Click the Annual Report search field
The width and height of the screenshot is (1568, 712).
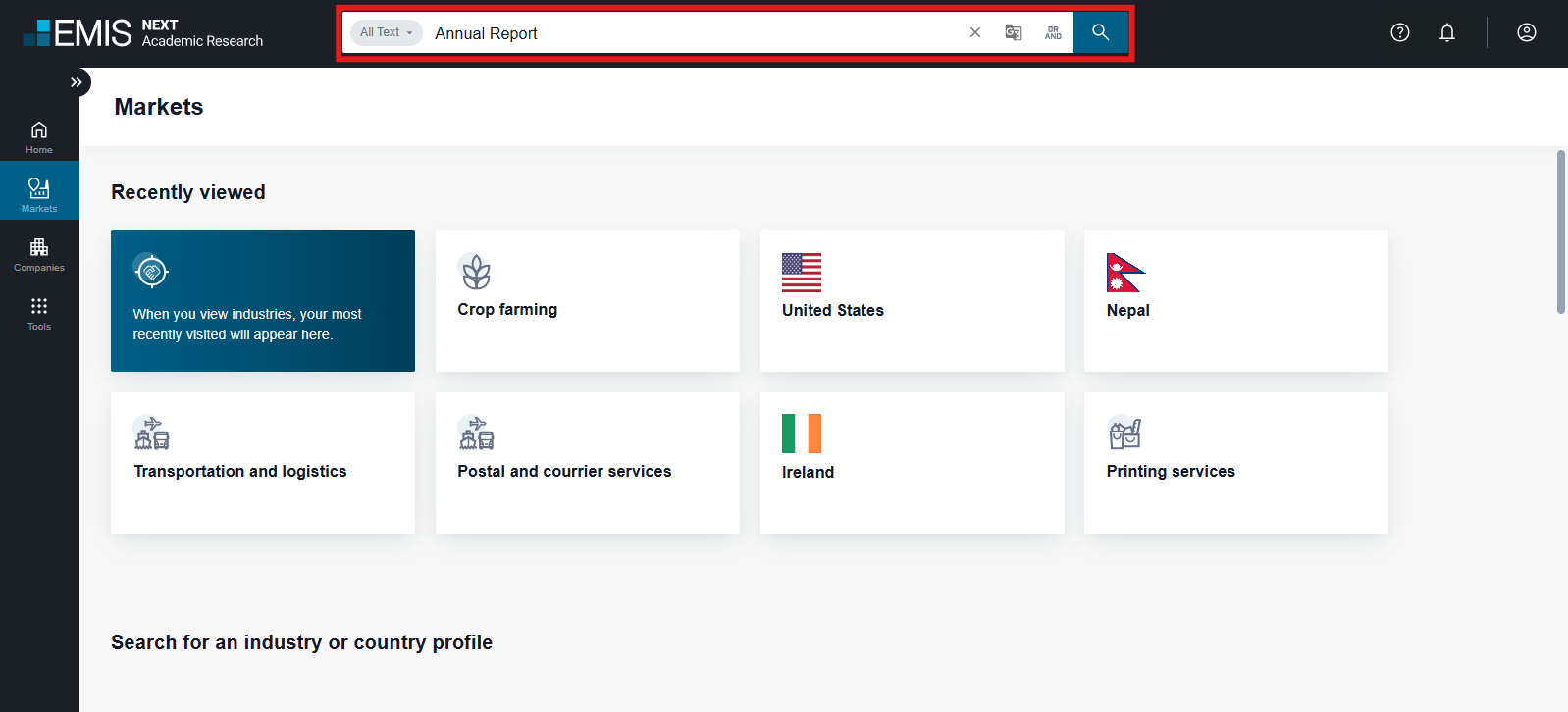pyautogui.click(x=687, y=33)
